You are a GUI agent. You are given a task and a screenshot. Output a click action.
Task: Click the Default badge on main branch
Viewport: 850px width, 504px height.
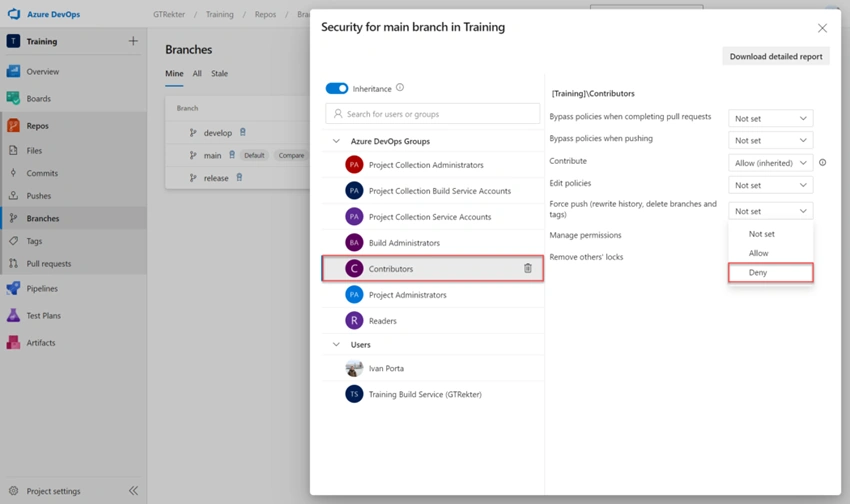[x=254, y=156]
